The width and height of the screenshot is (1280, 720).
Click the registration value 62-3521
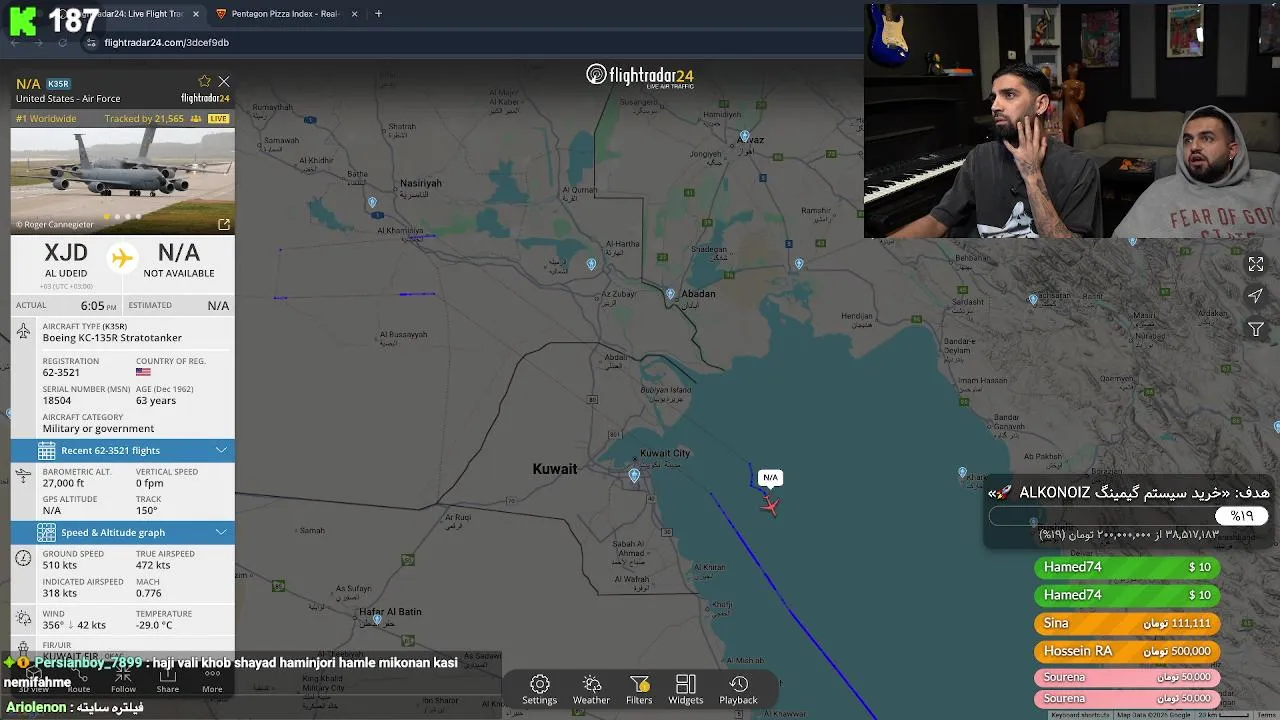coord(61,373)
